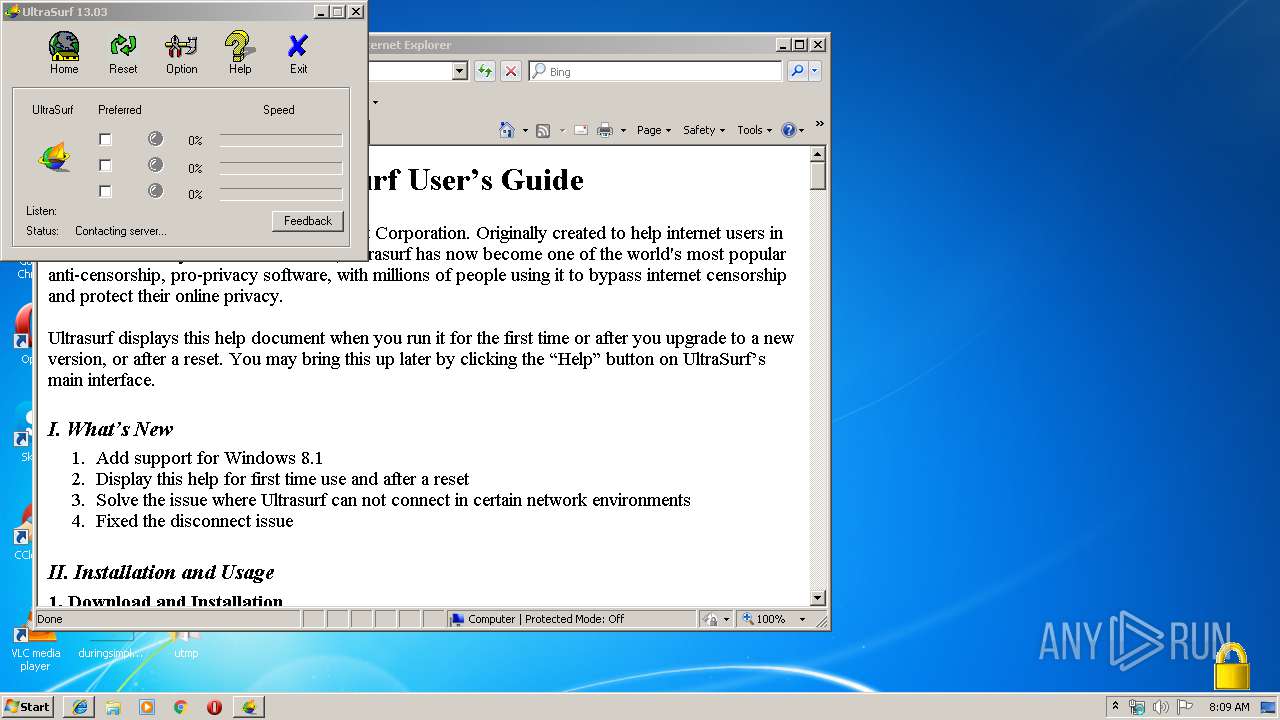Click Internet Explorer stop loading button
The height and width of the screenshot is (720, 1280).
coord(511,71)
